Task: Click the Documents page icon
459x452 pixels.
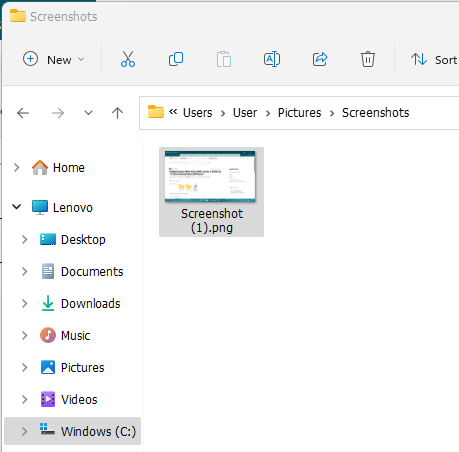Action: click(48, 271)
